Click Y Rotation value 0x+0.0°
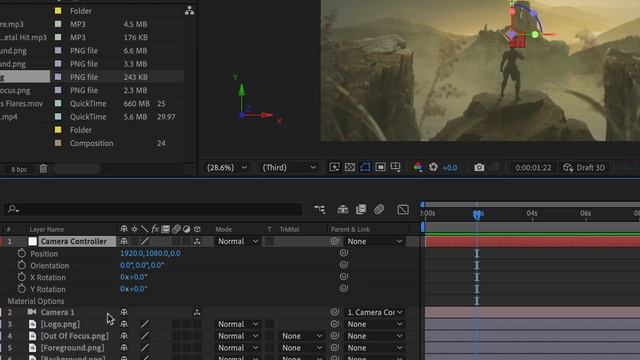The image size is (640, 360). pyautogui.click(x=133, y=289)
